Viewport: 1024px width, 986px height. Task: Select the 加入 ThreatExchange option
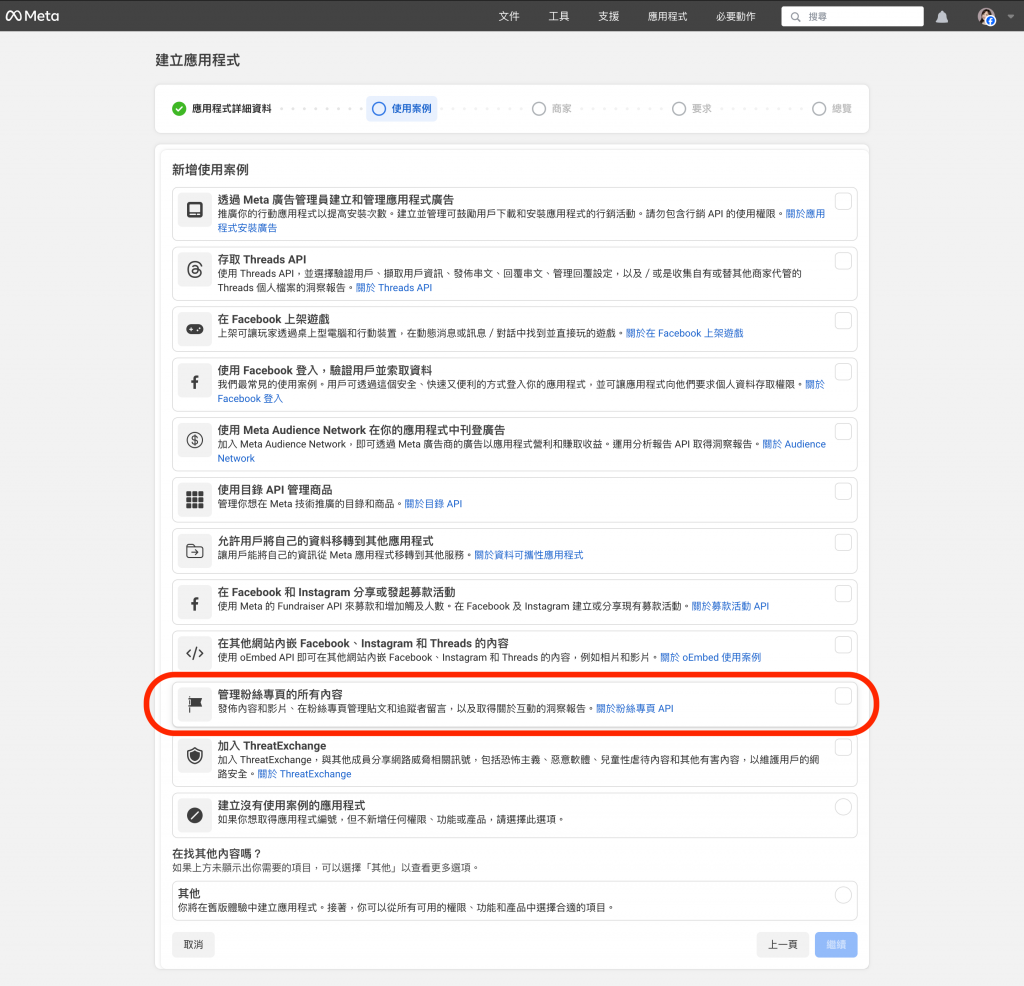click(x=843, y=747)
